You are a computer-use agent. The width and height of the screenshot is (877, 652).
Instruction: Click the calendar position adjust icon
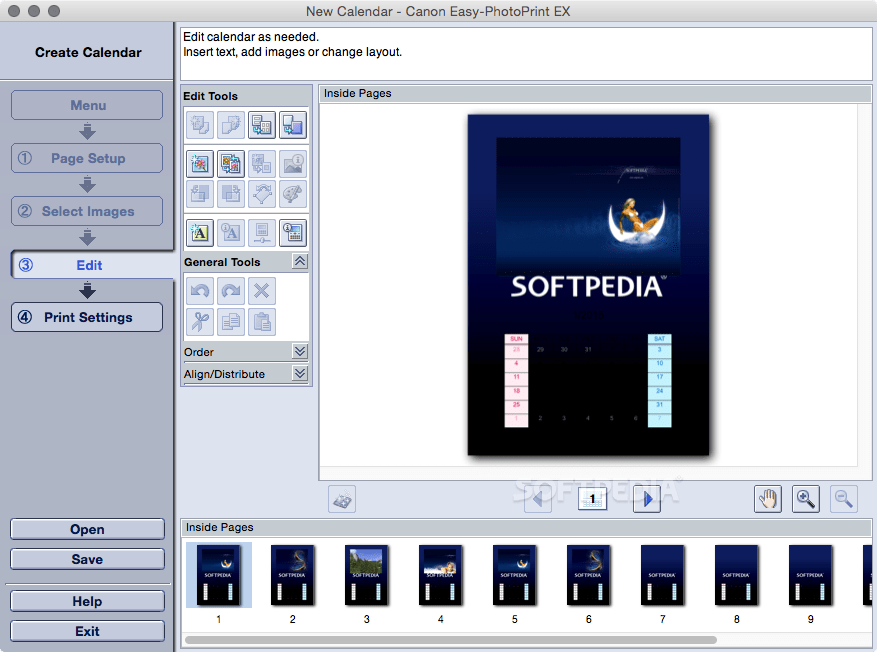(262, 233)
